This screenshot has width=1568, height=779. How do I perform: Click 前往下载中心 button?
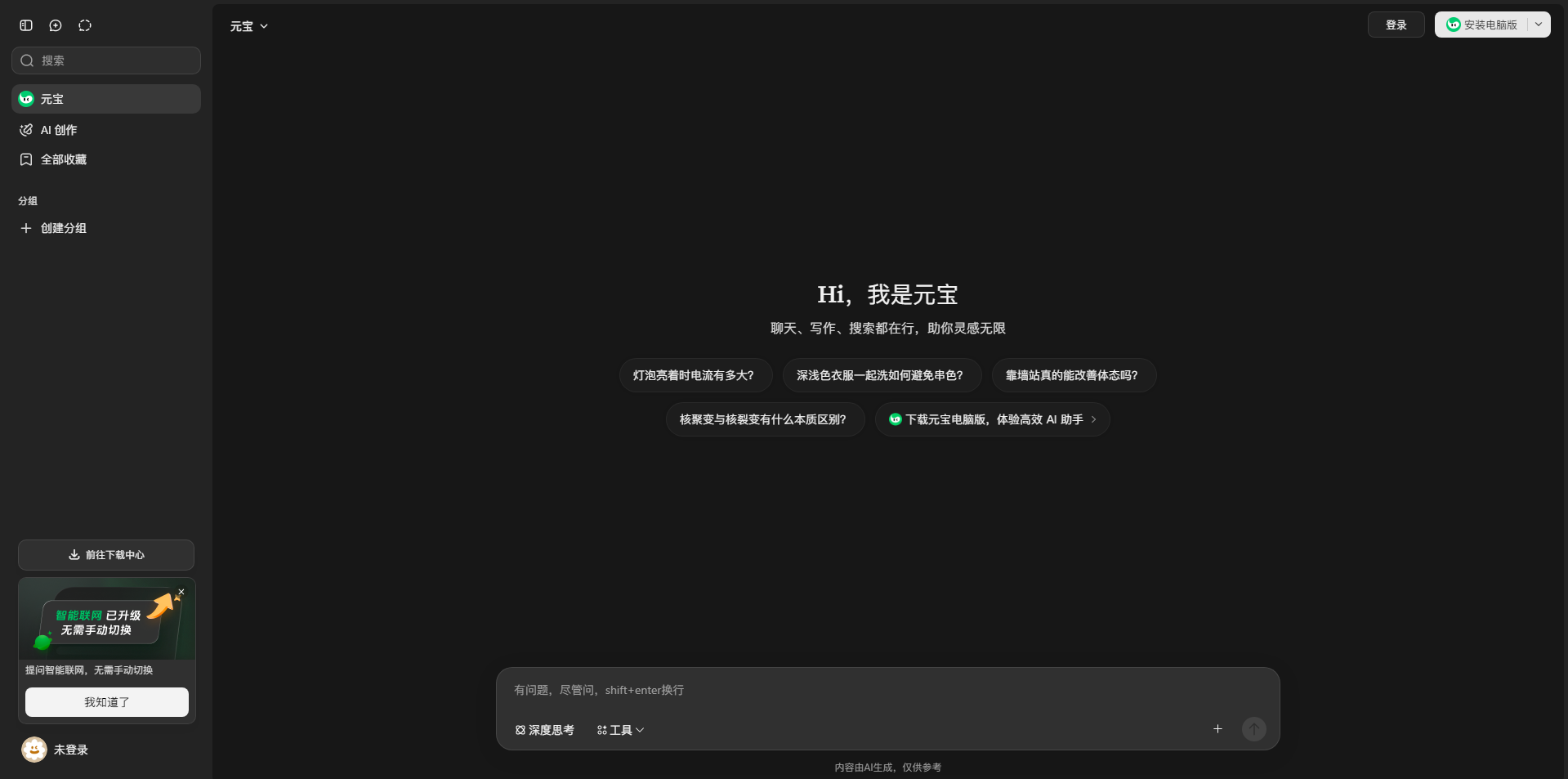pos(106,555)
